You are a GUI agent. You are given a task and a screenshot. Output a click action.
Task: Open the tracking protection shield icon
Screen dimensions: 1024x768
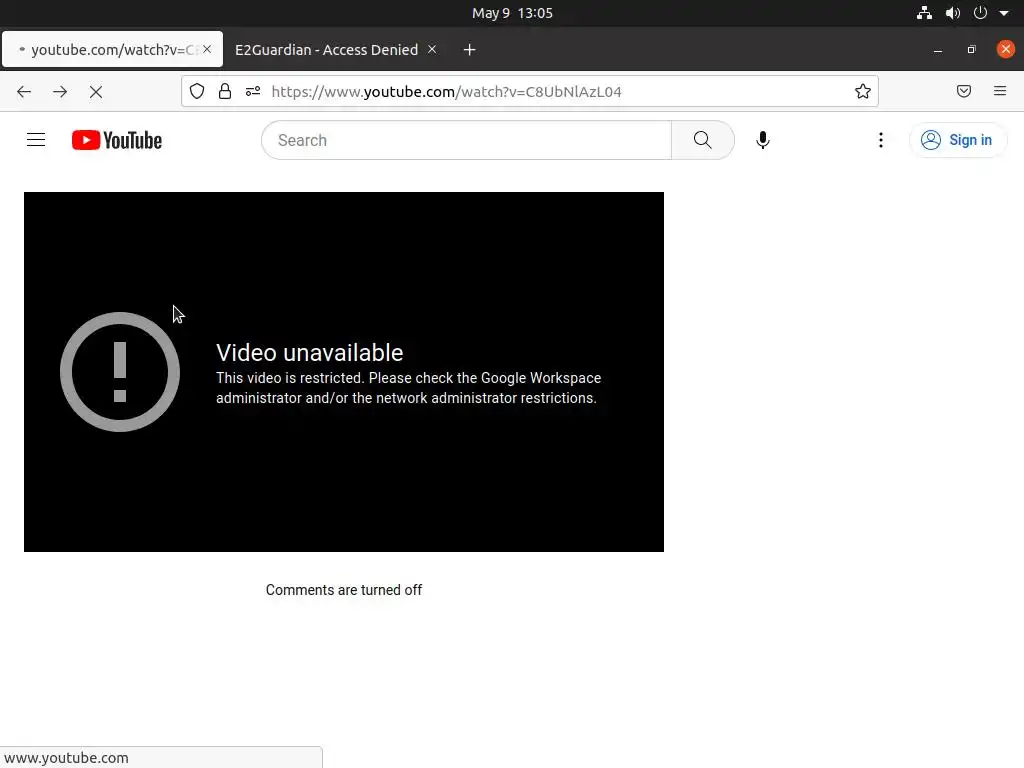[197, 91]
